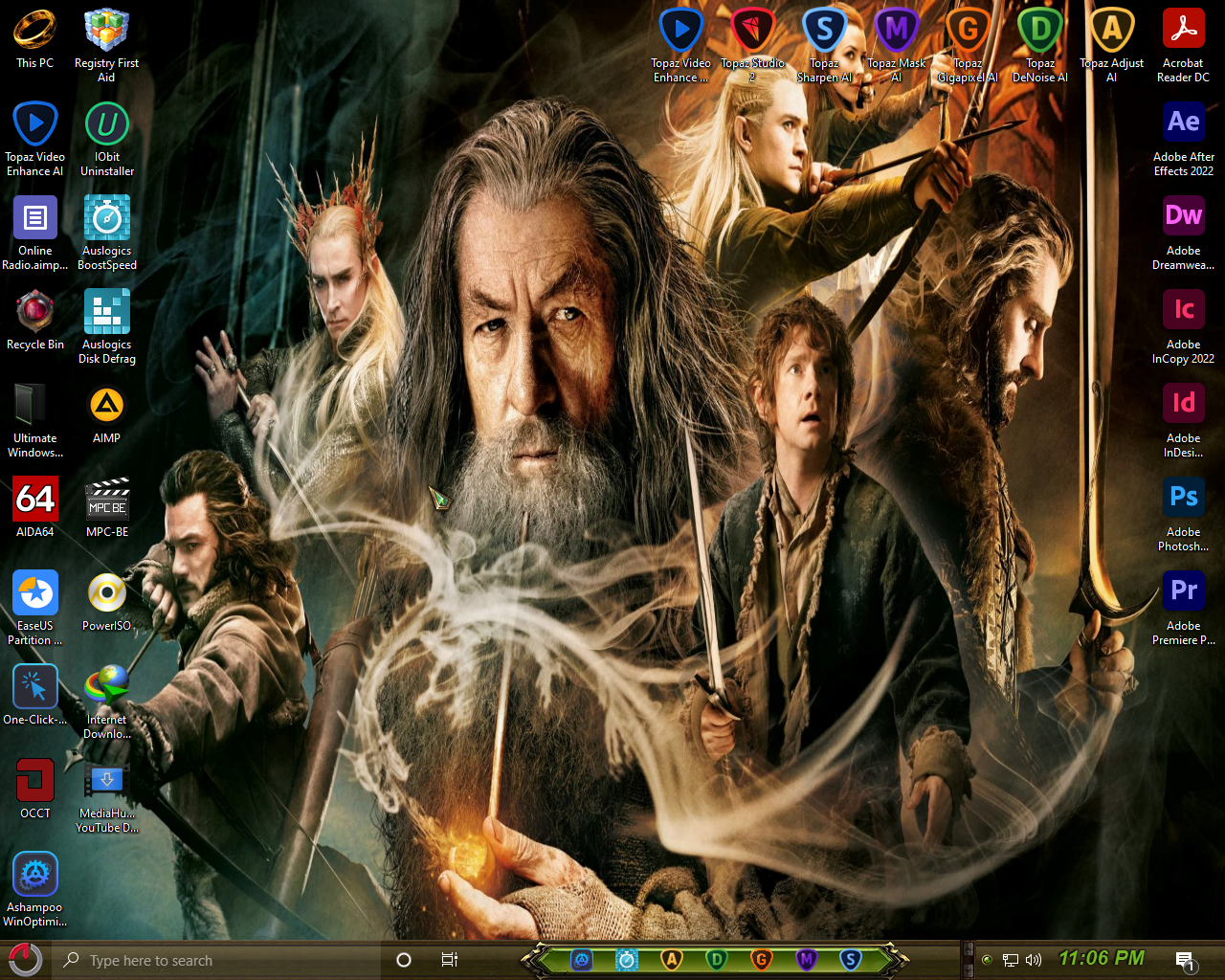Image resolution: width=1225 pixels, height=980 pixels.
Task: Open Topaz Sharpen AI desktop icon
Action: click(x=824, y=45)
